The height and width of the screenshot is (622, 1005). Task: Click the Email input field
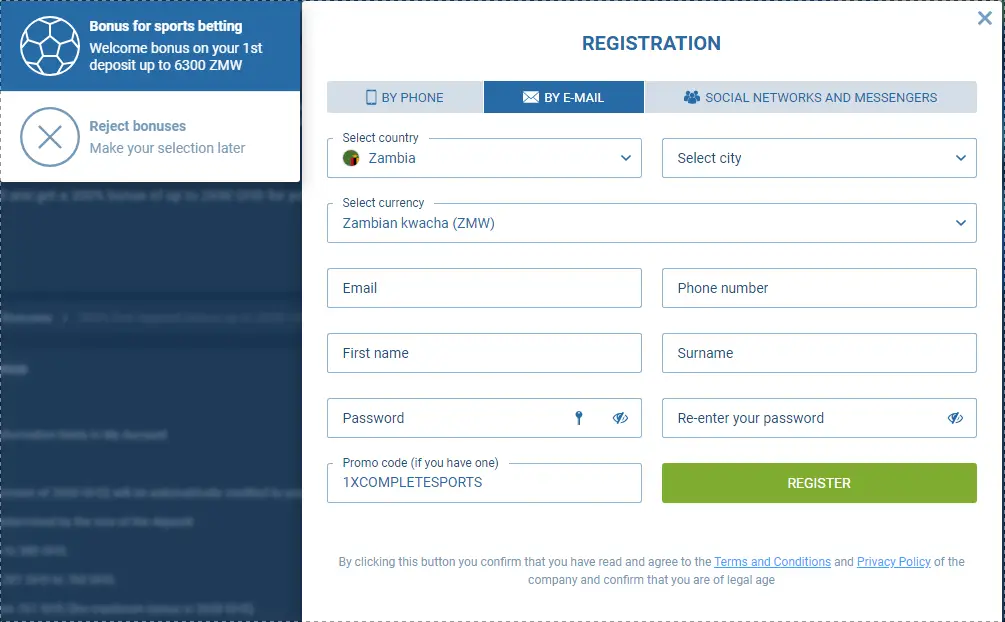click(484, 288)
